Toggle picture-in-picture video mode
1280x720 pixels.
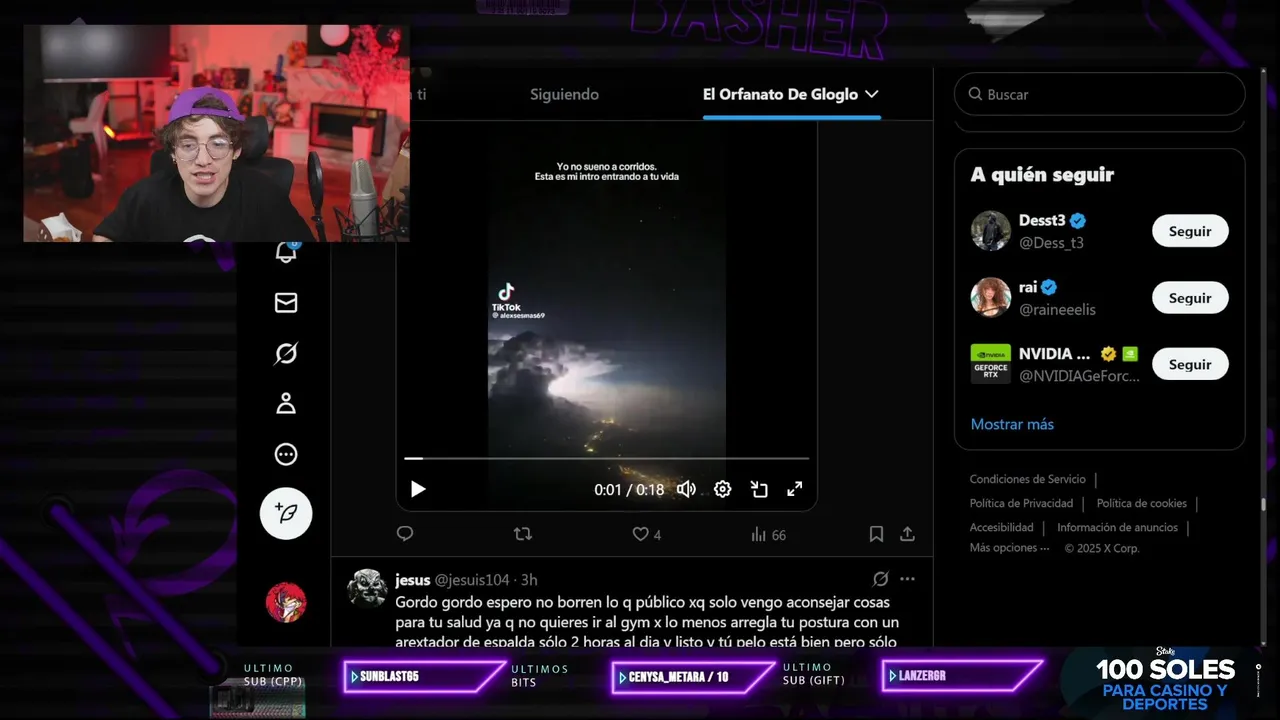(759, 489)
